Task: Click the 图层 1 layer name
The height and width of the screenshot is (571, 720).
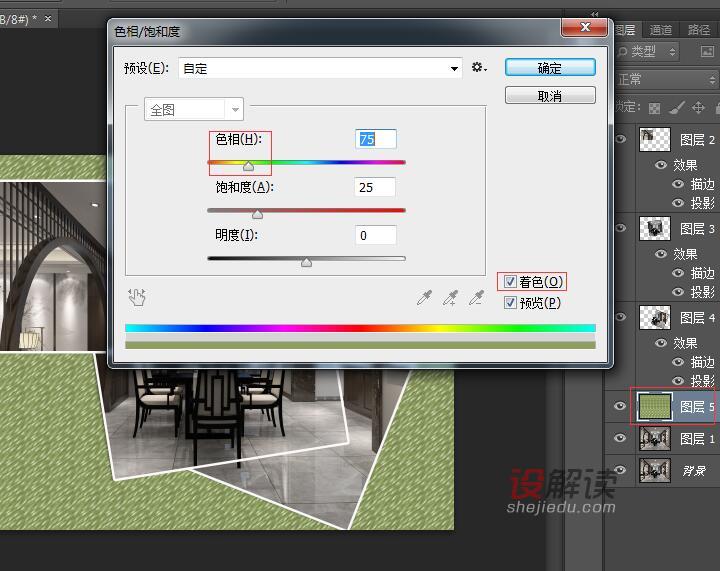Action: click(x=697, y=439)
